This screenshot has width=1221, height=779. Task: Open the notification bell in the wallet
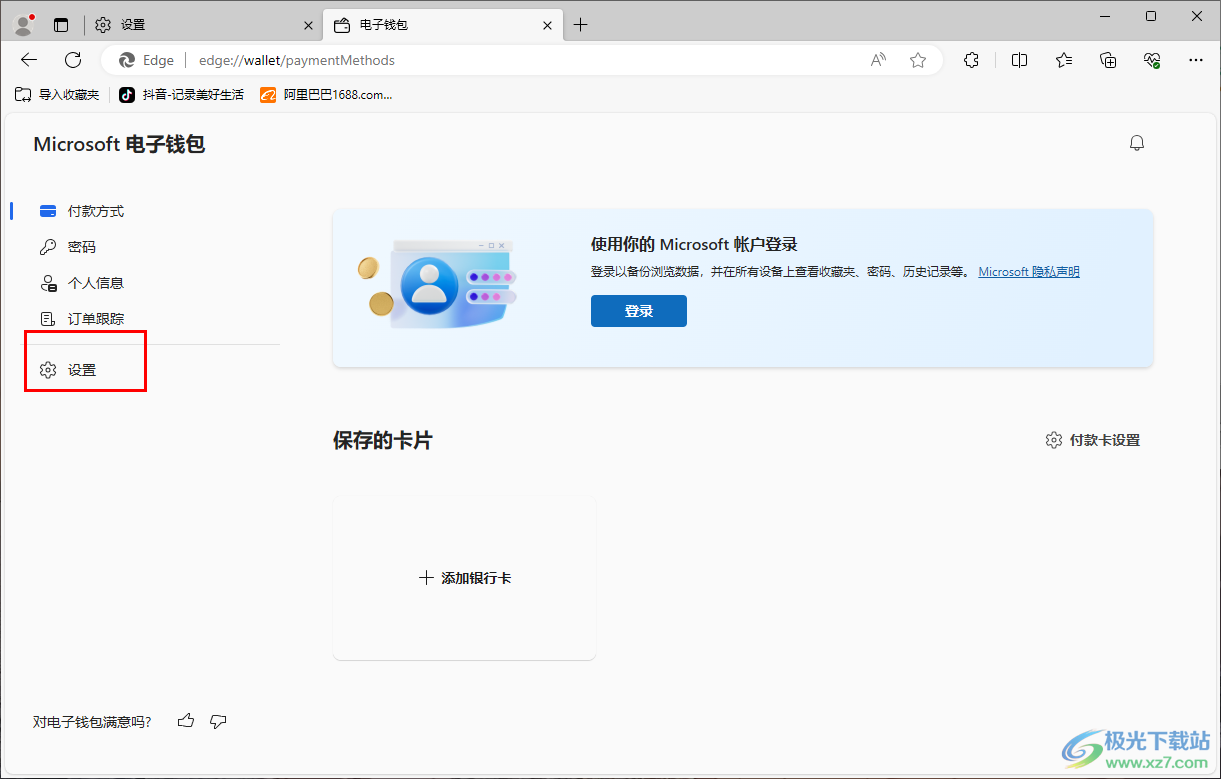coord(1137,142)
